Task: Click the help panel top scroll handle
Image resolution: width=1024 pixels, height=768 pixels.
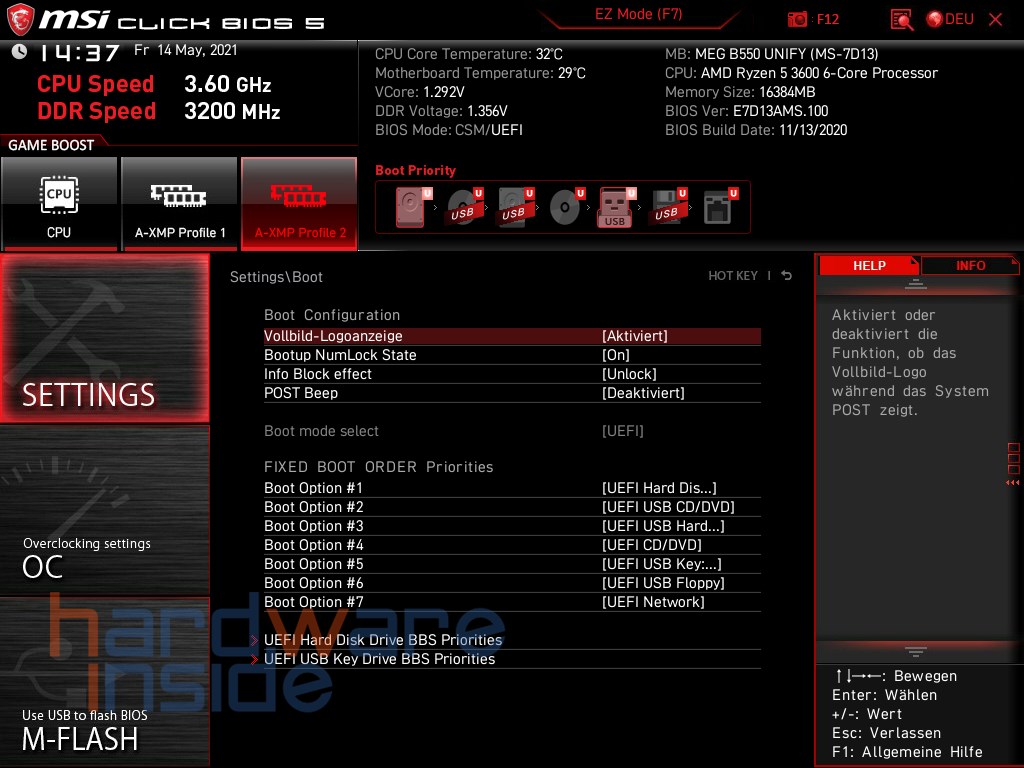Action: tap(916, 284)
